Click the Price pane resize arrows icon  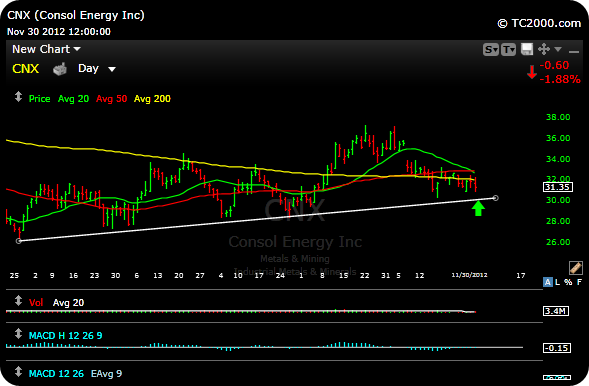click(x=18, y=97)
